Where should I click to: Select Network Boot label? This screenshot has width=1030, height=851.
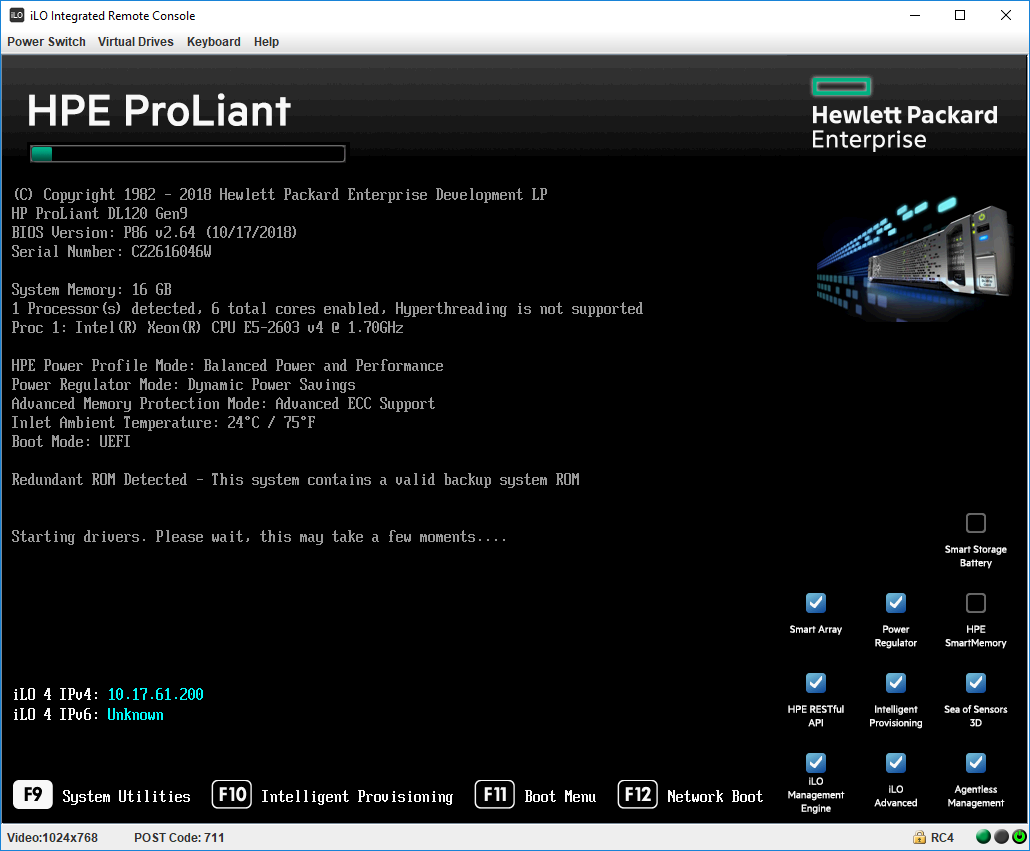coord(715,796)
